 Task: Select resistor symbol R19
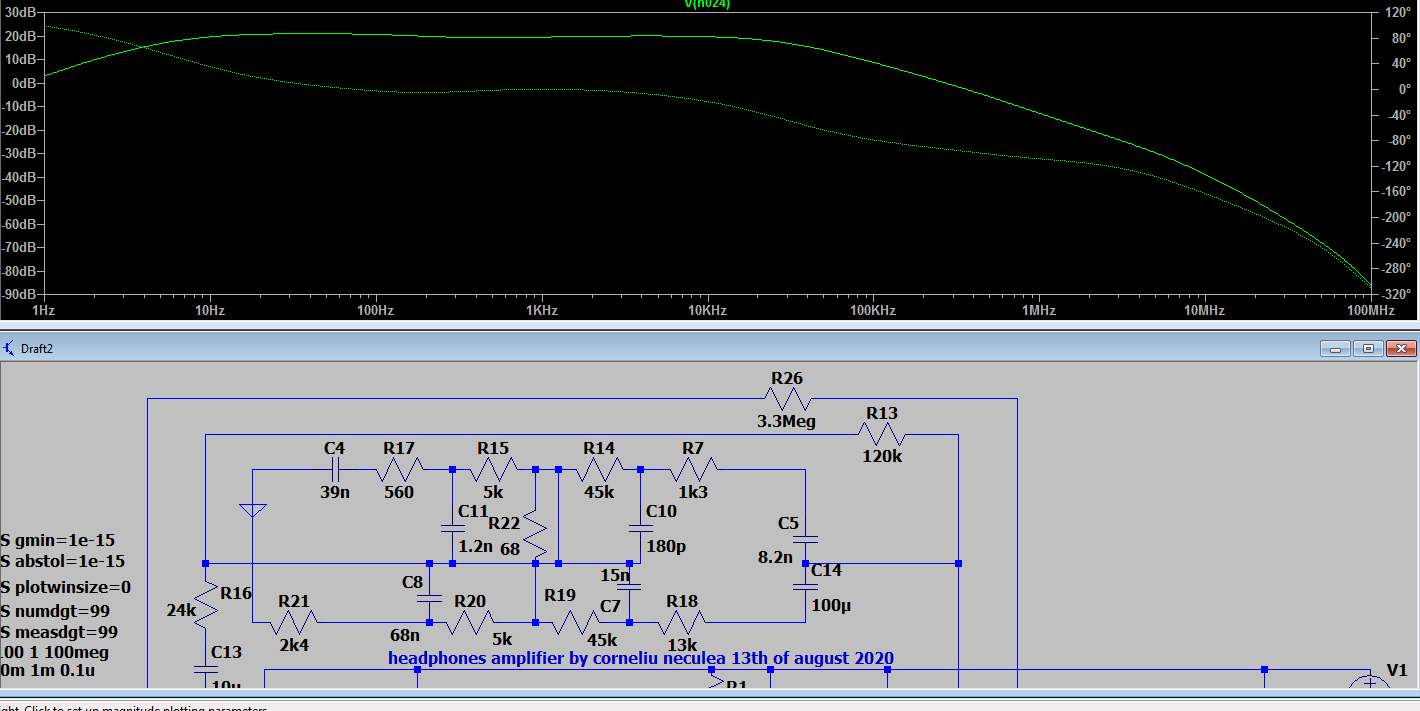[575, 623]
